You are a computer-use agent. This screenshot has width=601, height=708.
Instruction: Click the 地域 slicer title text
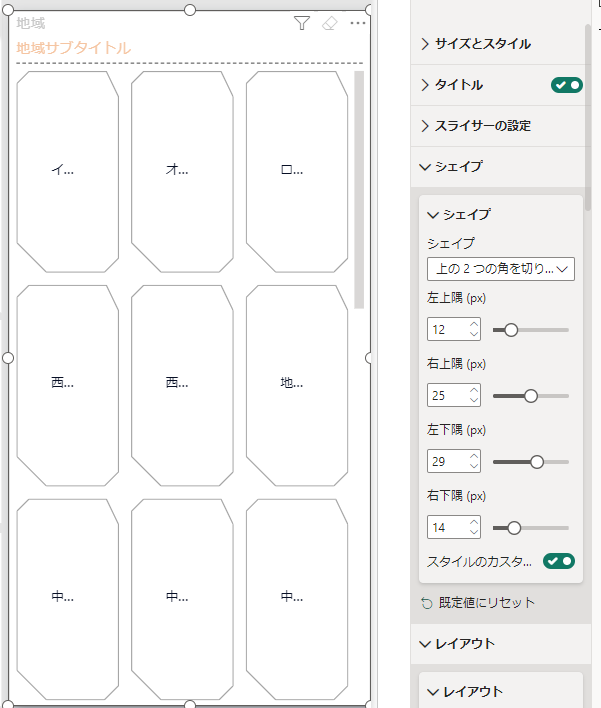[x=31, y=23]
